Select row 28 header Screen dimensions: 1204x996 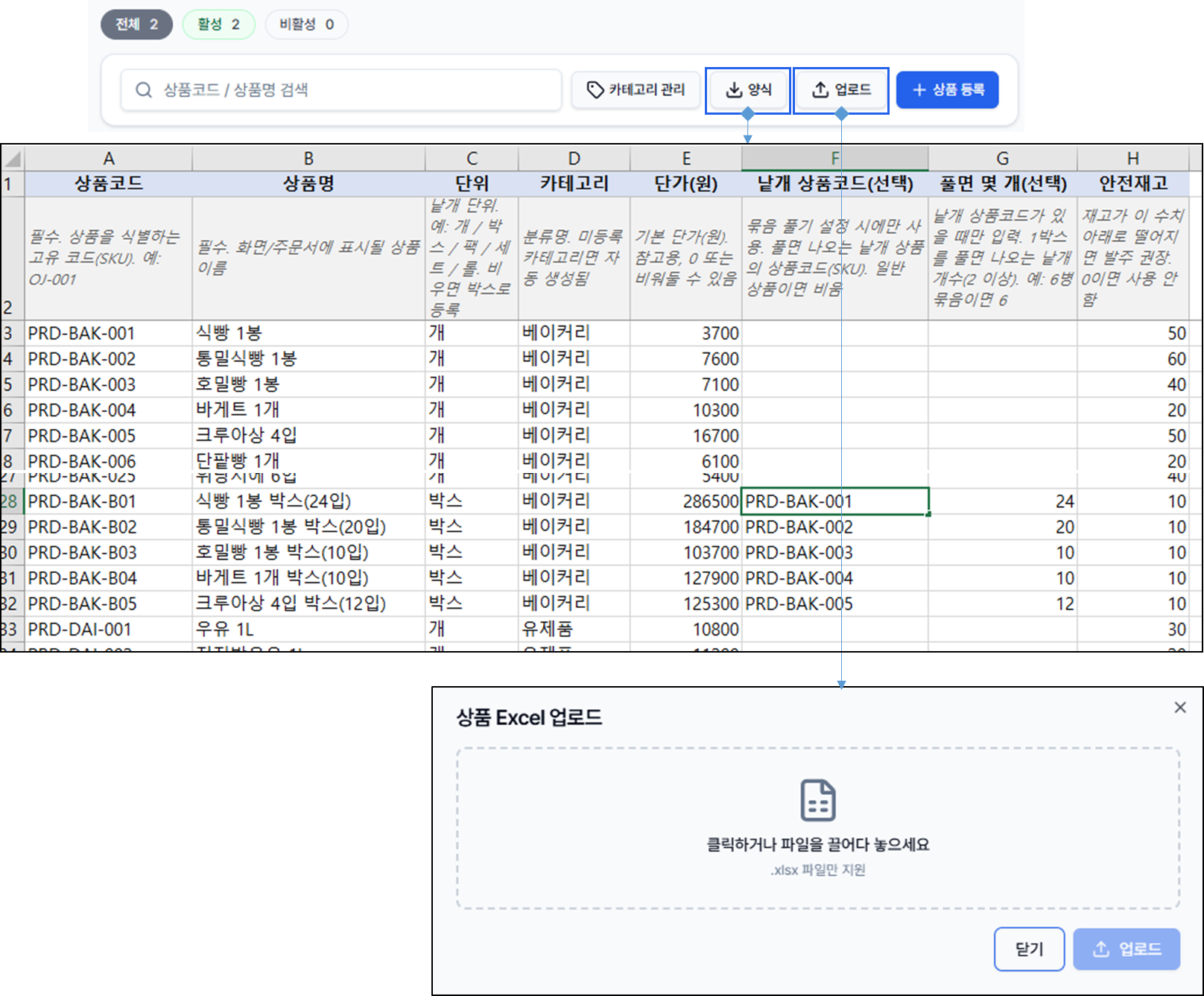13,501
